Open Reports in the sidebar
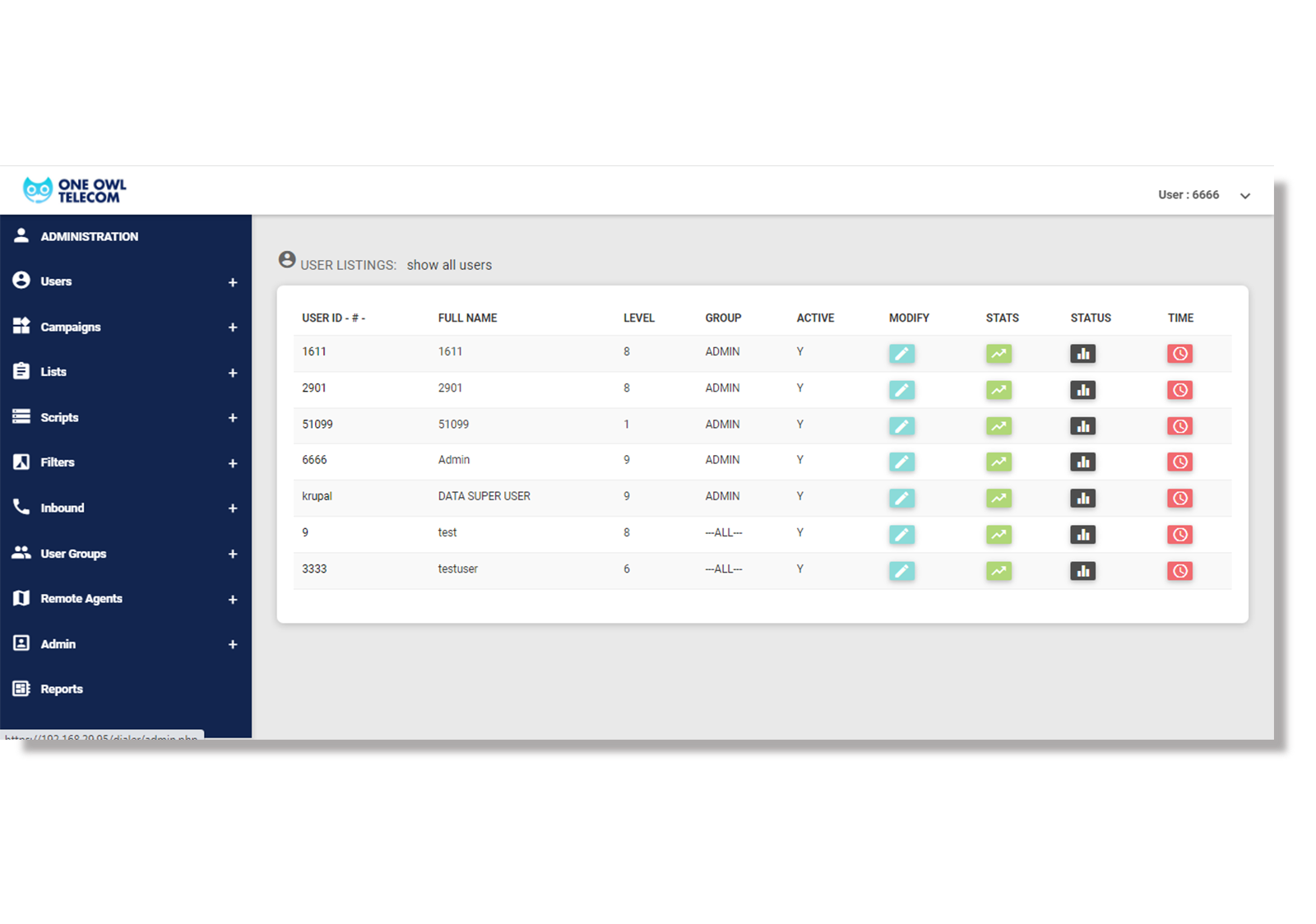This screenshot has height=924, width=1316. (x=62, y=689)
